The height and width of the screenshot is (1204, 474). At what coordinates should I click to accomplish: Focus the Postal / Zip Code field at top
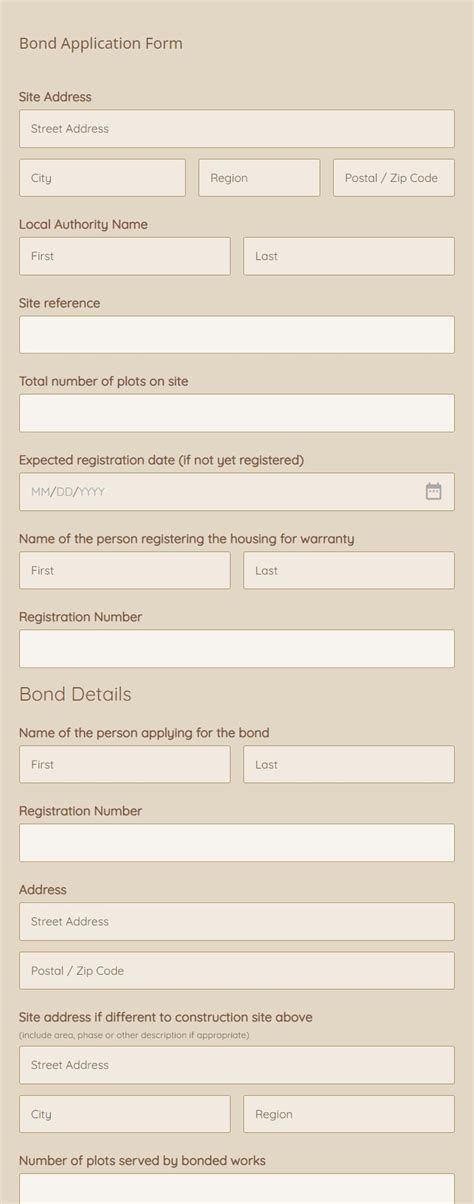point(394,178)
